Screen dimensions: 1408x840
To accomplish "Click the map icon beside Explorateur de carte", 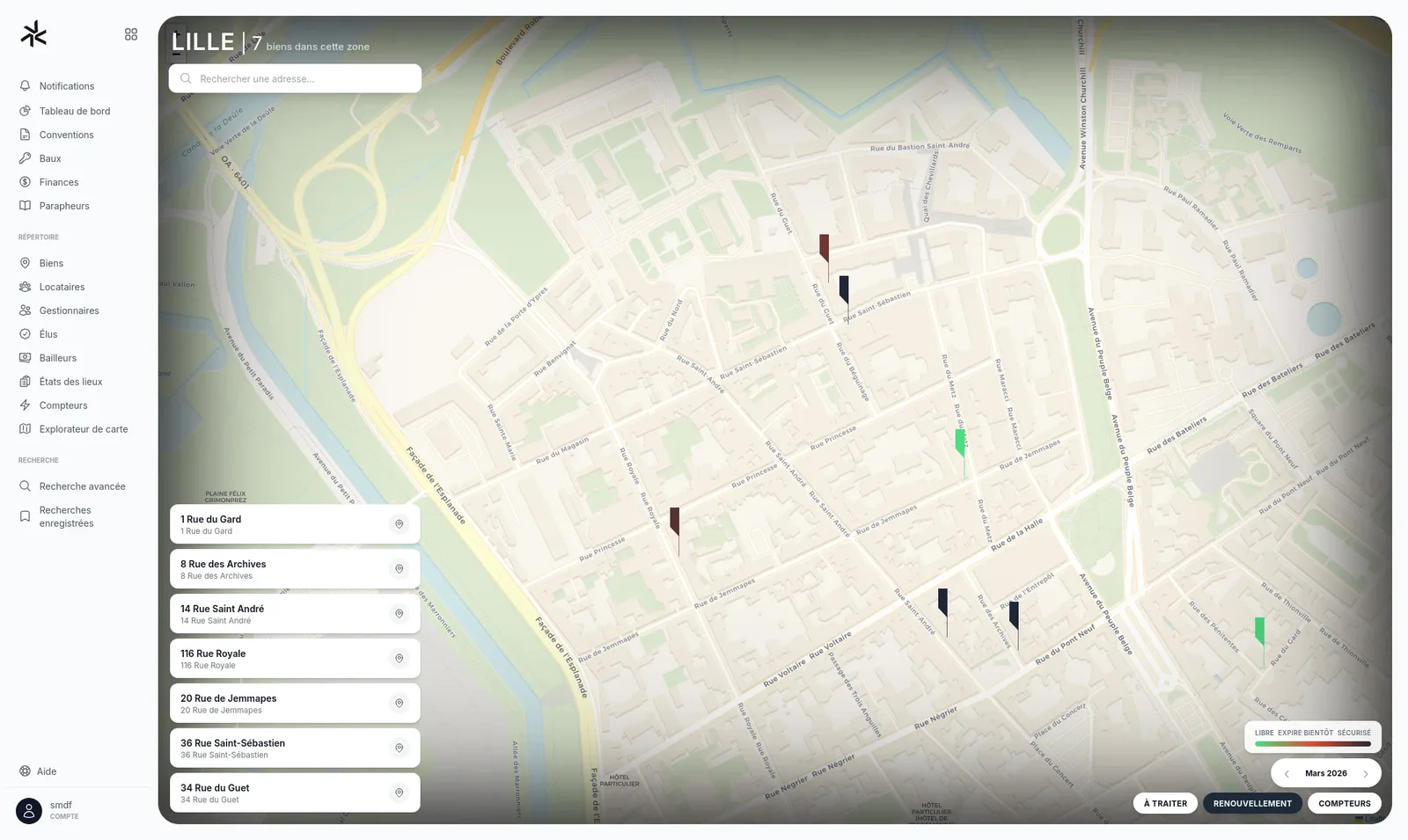I will pos(25,430).
